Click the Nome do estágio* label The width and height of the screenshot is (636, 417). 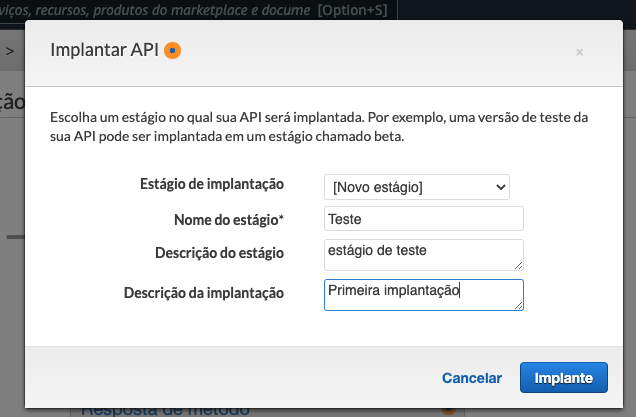[229, 219]
